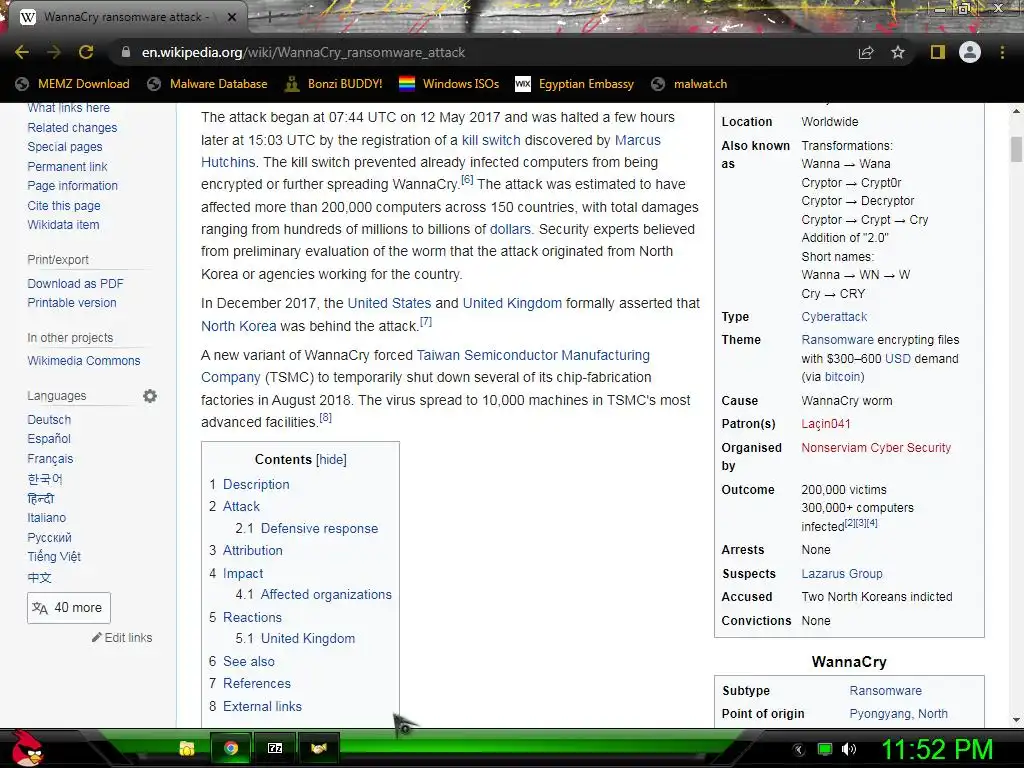Open the kill switch article link

pyautogui.click(x=491, y=140)
